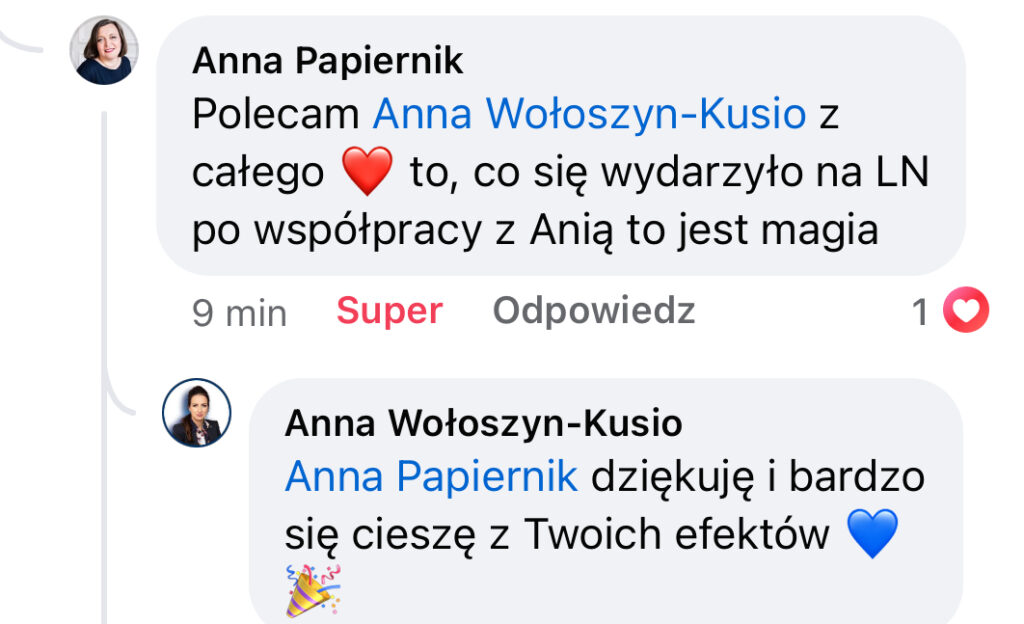Click the curved thread line at top-left corner
Screen dimensions: 1024x624
pyautogui.click(x=21, y=40)
